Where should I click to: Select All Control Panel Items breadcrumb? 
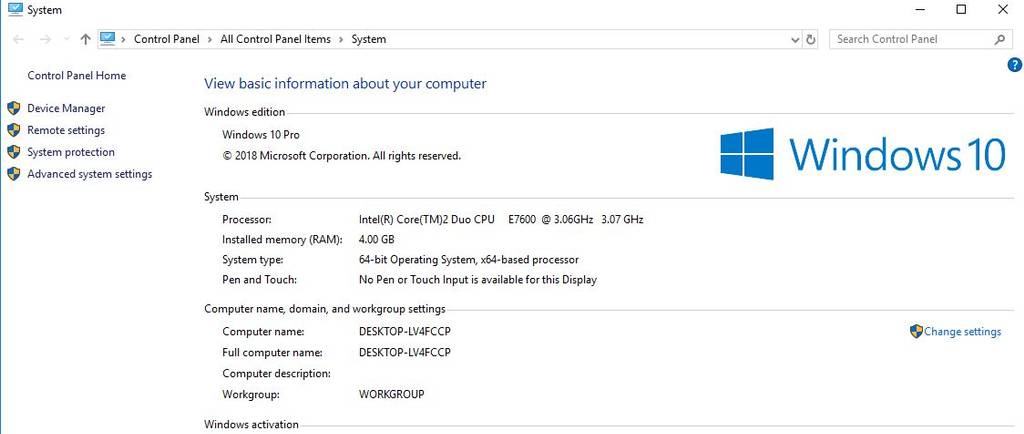click(x=276, y=39)
